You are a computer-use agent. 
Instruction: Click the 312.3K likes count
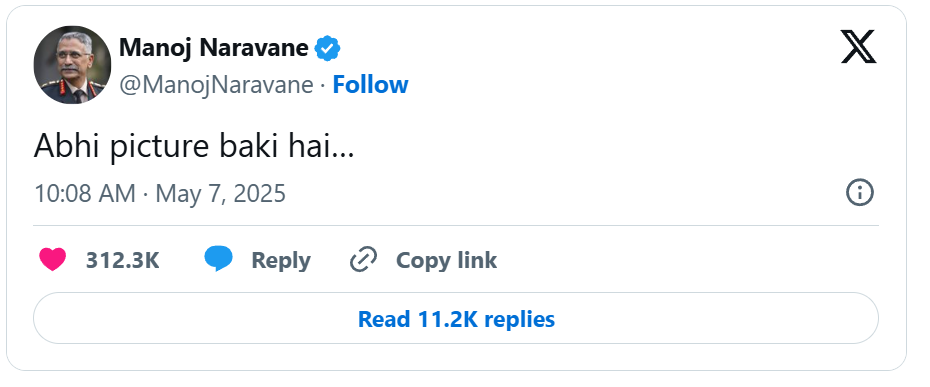coord(123,260)
